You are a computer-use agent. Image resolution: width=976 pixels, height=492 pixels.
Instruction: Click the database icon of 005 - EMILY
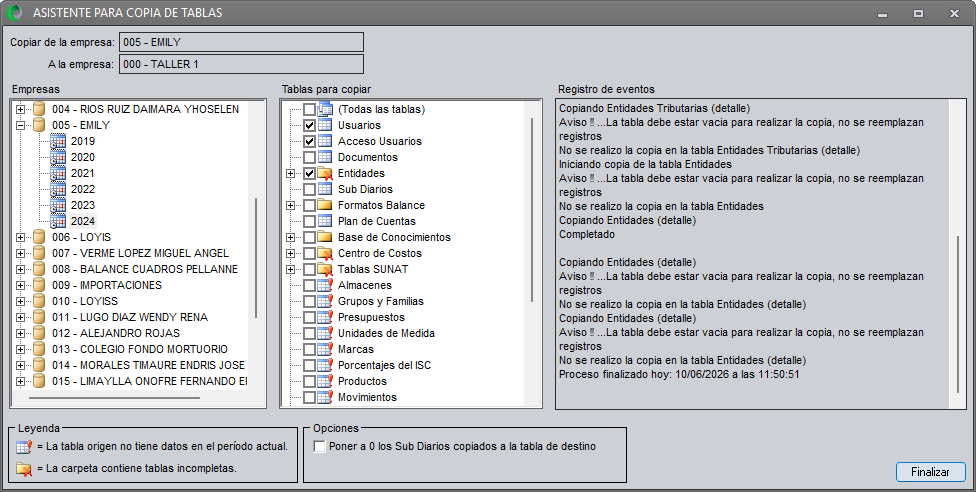pos(39,125)
